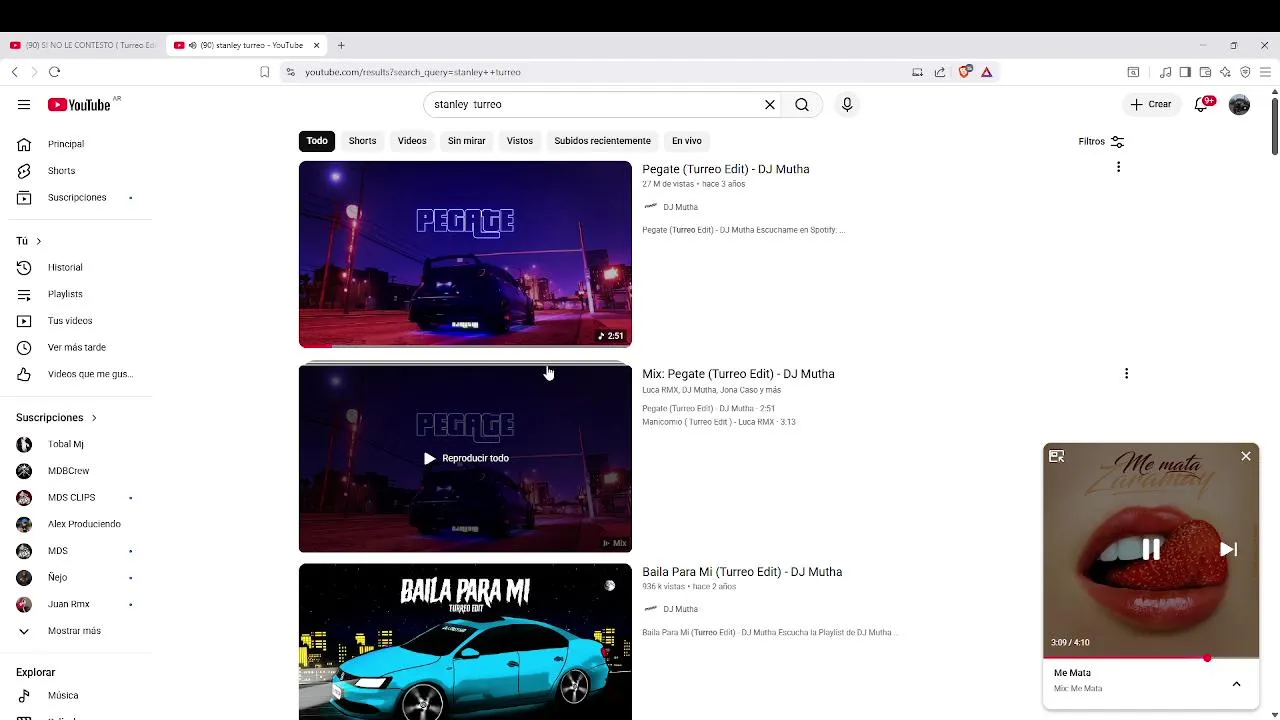Open the browser main menu
The height and width of the screenshot is (720, 1280).
[1265, 72]
